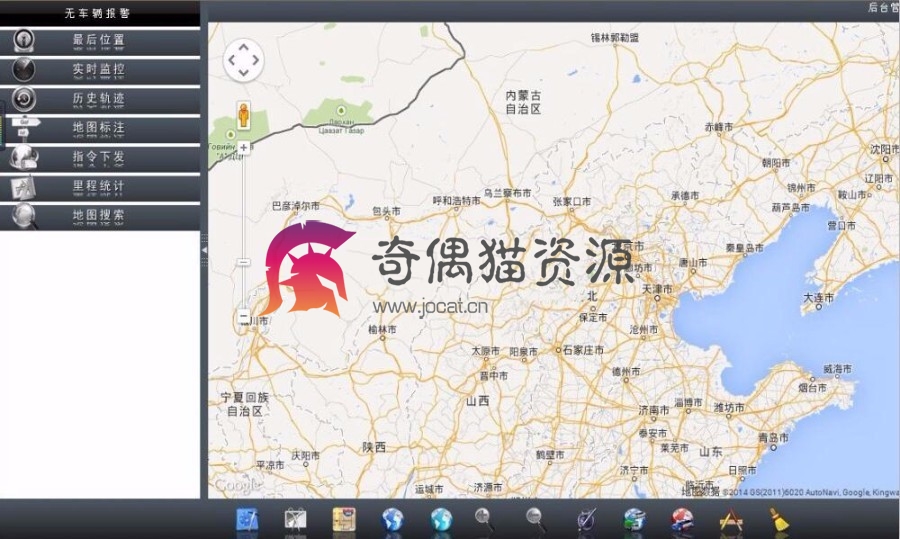Pan the map left with arrow
Screen dimensions: 900x539
[x=231, y=60]
